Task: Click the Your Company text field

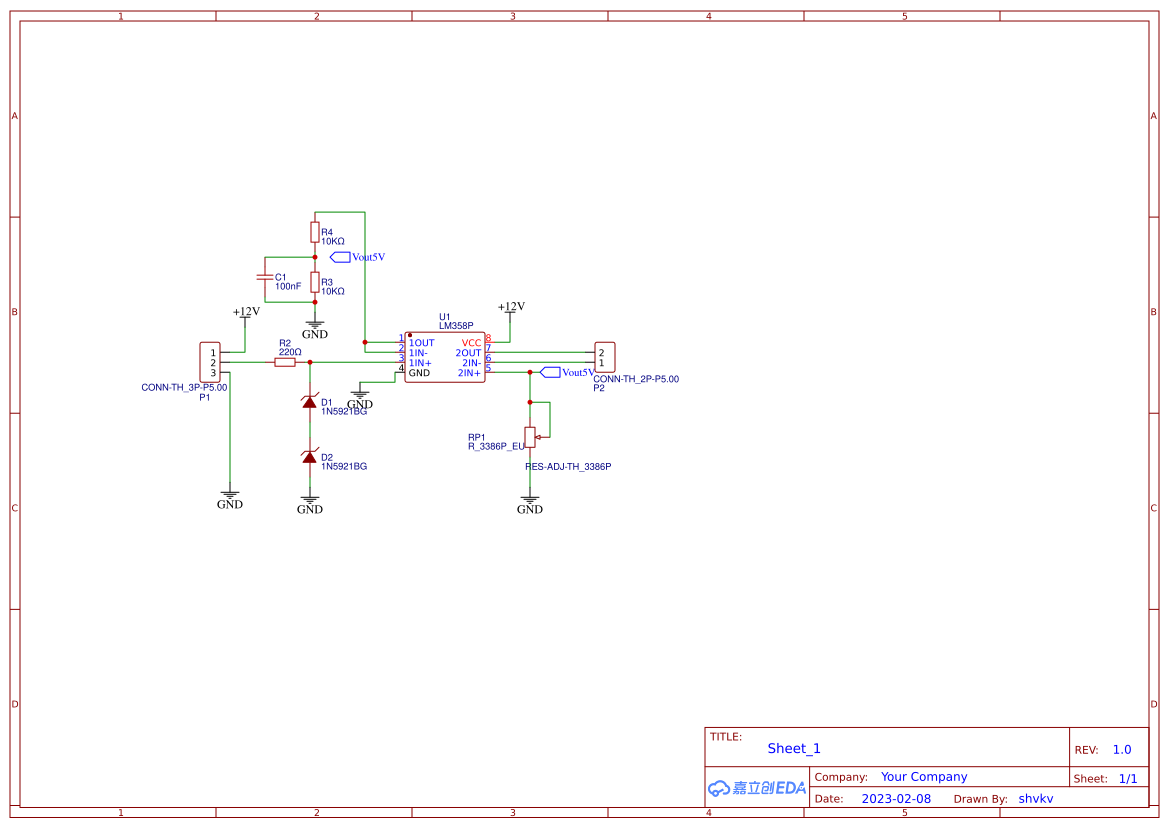Action: point(923,776)
